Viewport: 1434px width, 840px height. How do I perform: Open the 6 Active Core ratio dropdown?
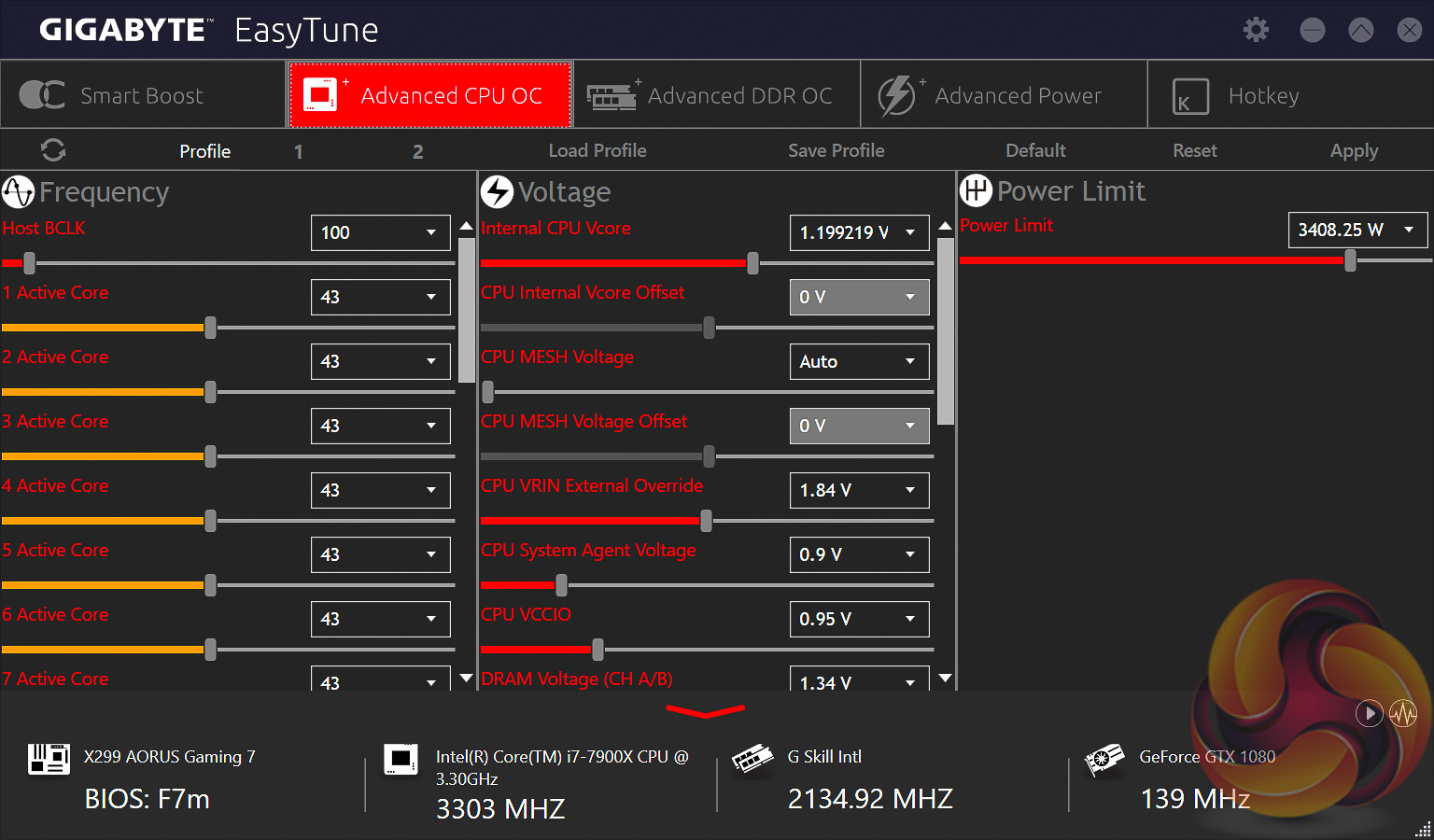381,619
